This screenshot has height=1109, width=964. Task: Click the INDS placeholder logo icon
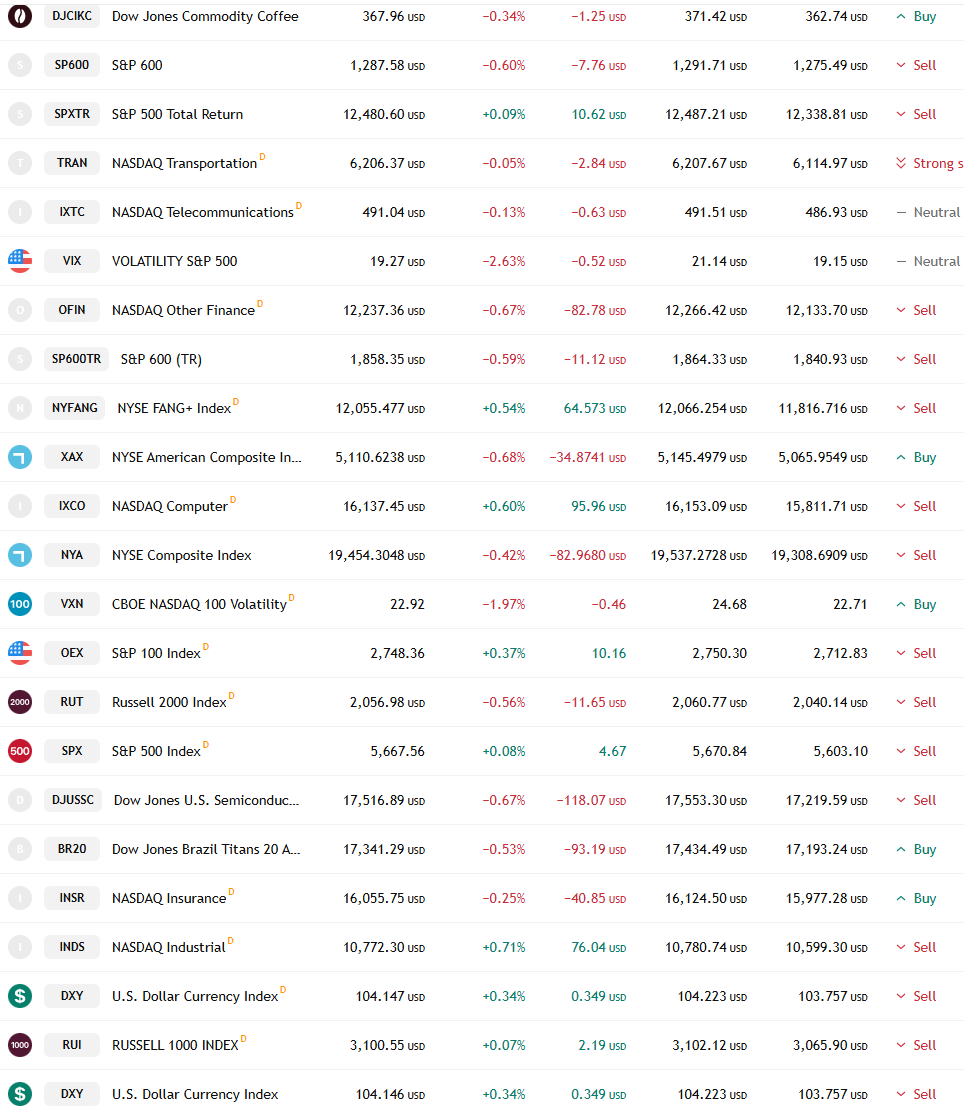tap(20, 947)
